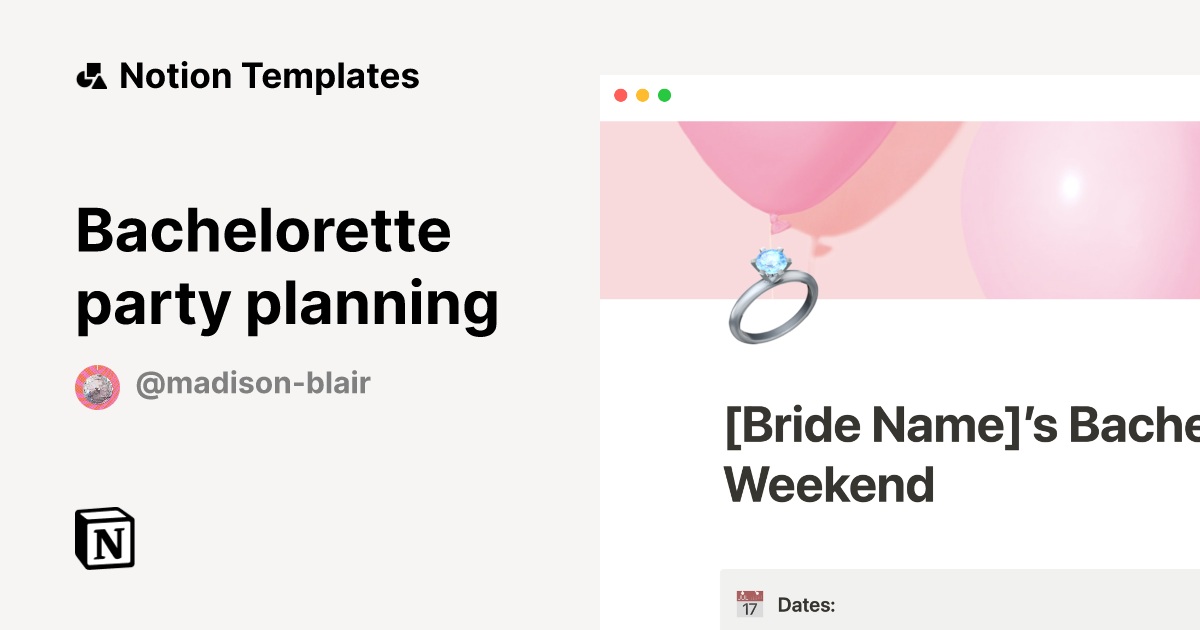Screen dimensions: 1200x630
Task: Select the Dates: label text
Action: tap(806, 605)
